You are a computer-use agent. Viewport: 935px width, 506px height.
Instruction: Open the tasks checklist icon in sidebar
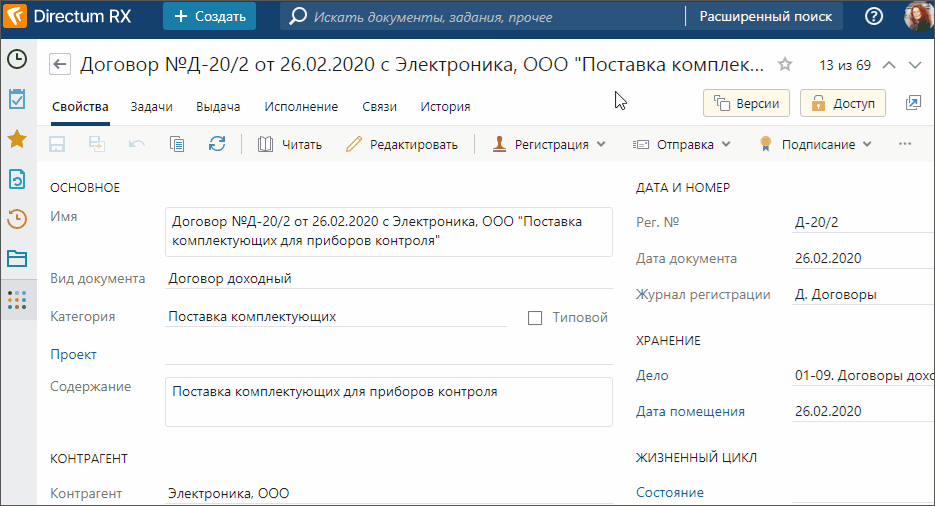pyautogui.click(x=17, y=99)
